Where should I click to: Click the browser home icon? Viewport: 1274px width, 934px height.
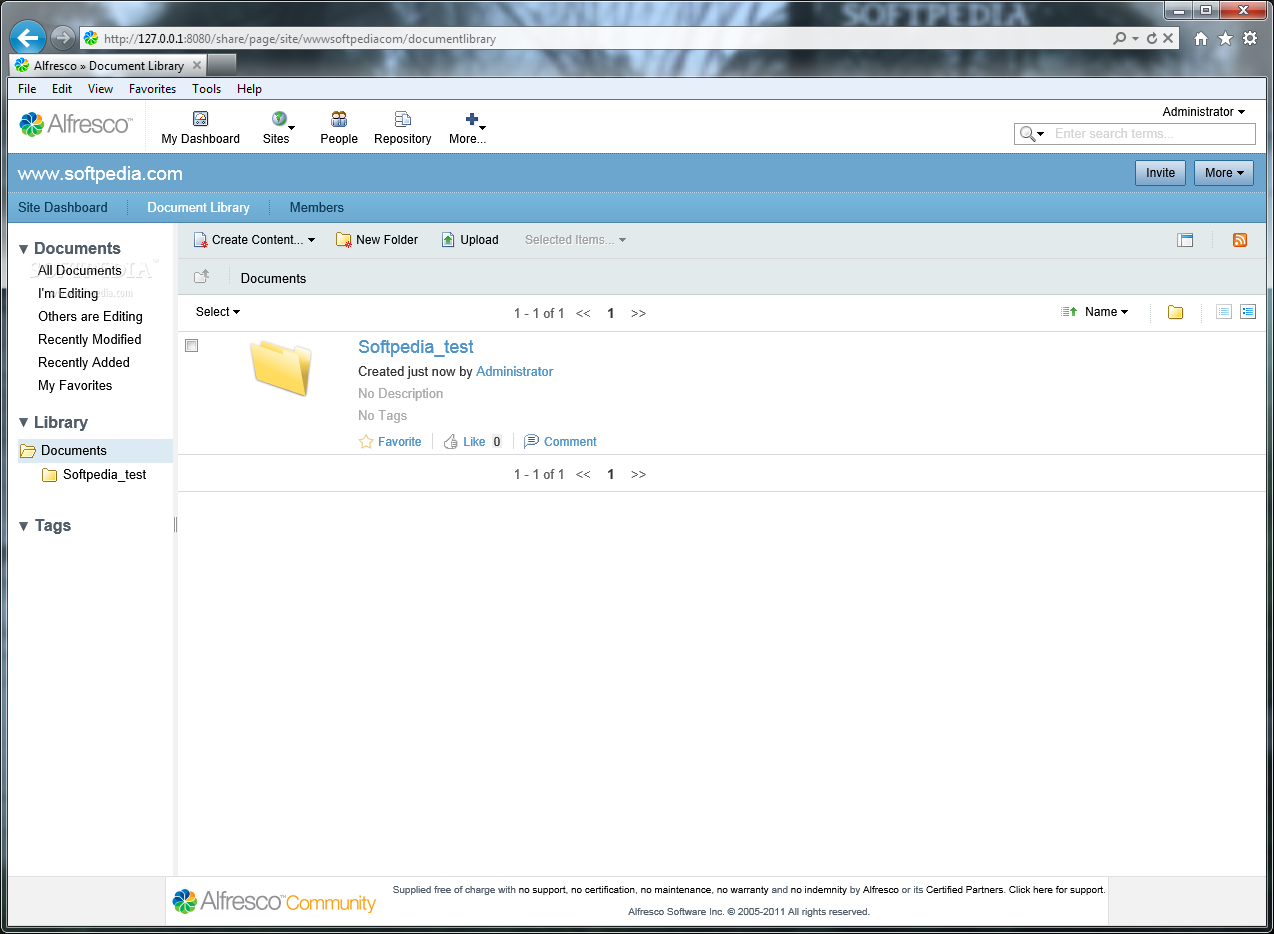click(x=1201, y=39)
